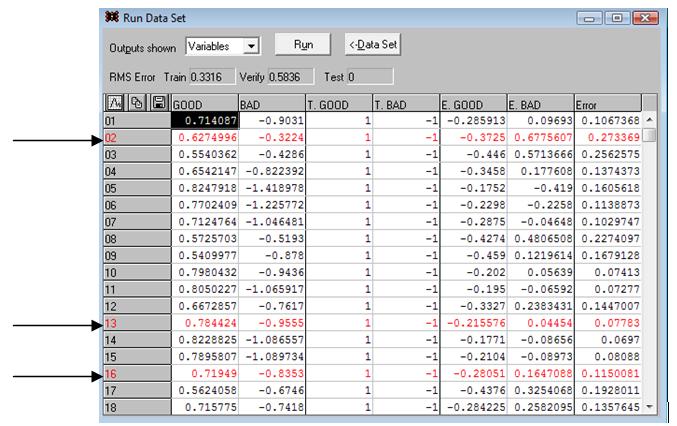Select row header 14
The height and width of the screenshot is (426, 677).
tap(137, 340)
